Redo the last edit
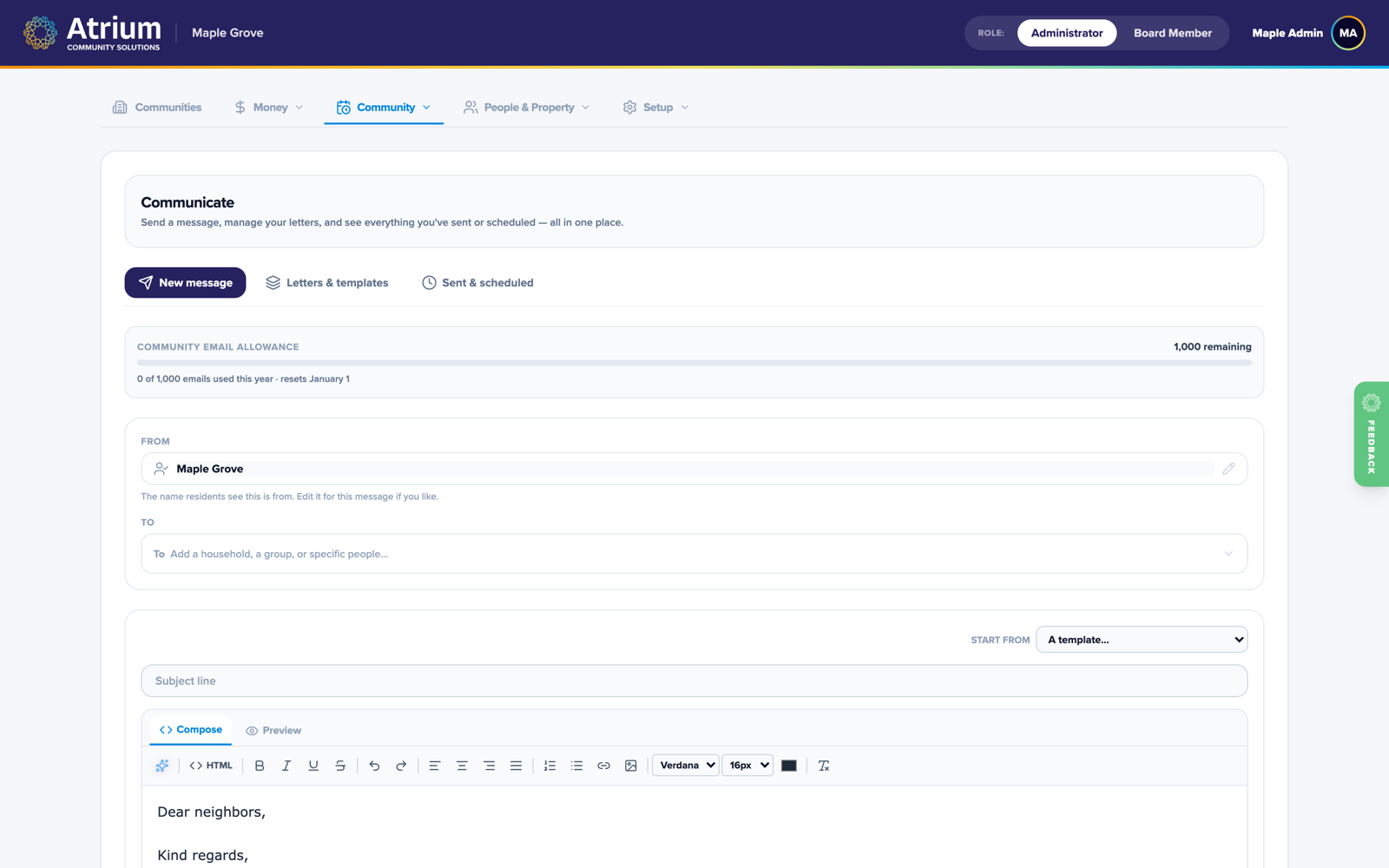This screenshot has height=868, width=1389. (x=401, y=766)
